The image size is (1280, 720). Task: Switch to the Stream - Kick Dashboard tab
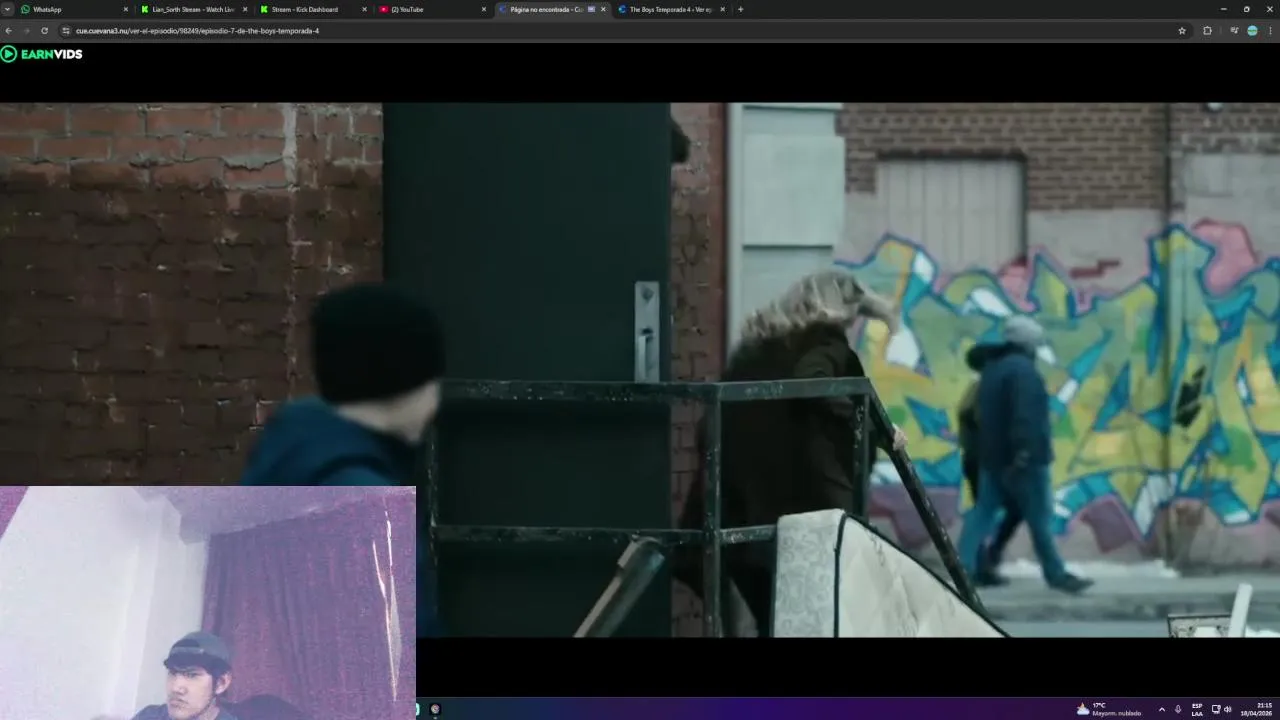(313, 9)
